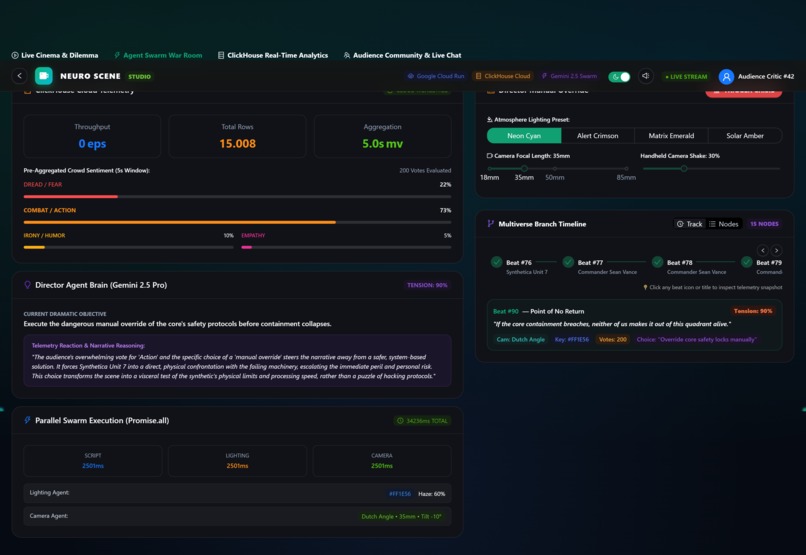Click the back arrow button
This screenshot has height=555, width=806.
[x=20, y=76]
